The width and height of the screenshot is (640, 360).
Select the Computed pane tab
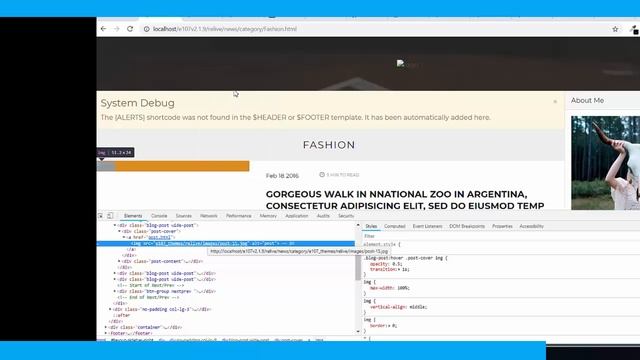coord(395,226)
